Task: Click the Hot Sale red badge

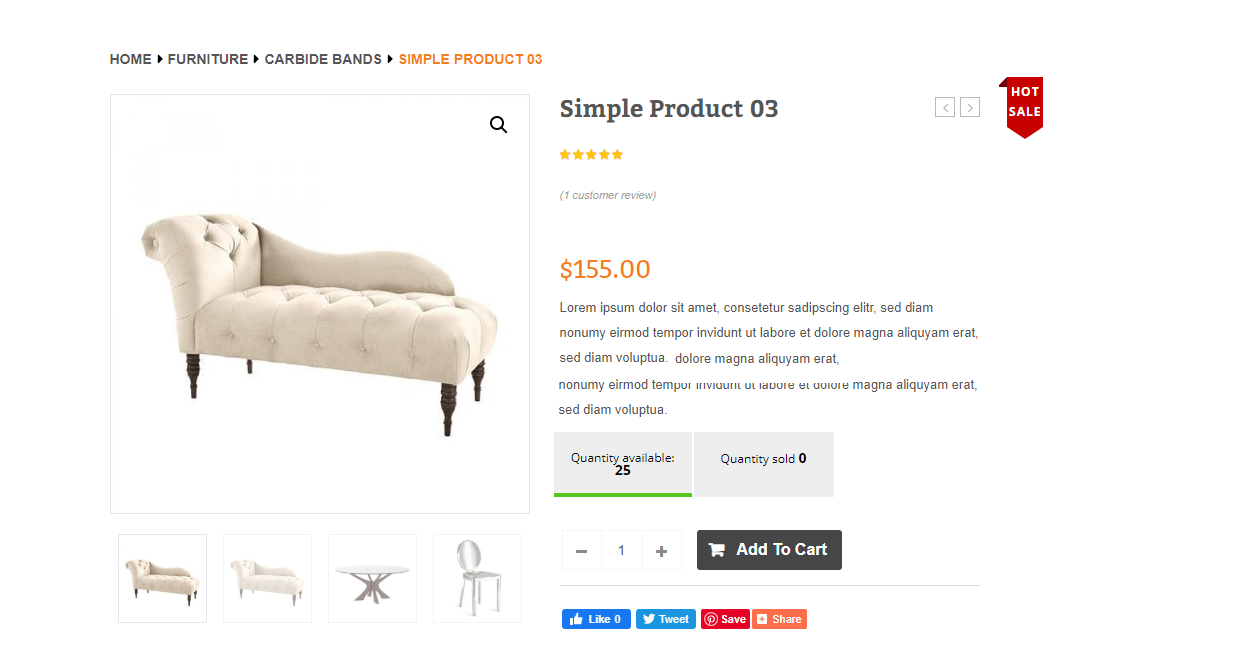Action: (1021, 107)
